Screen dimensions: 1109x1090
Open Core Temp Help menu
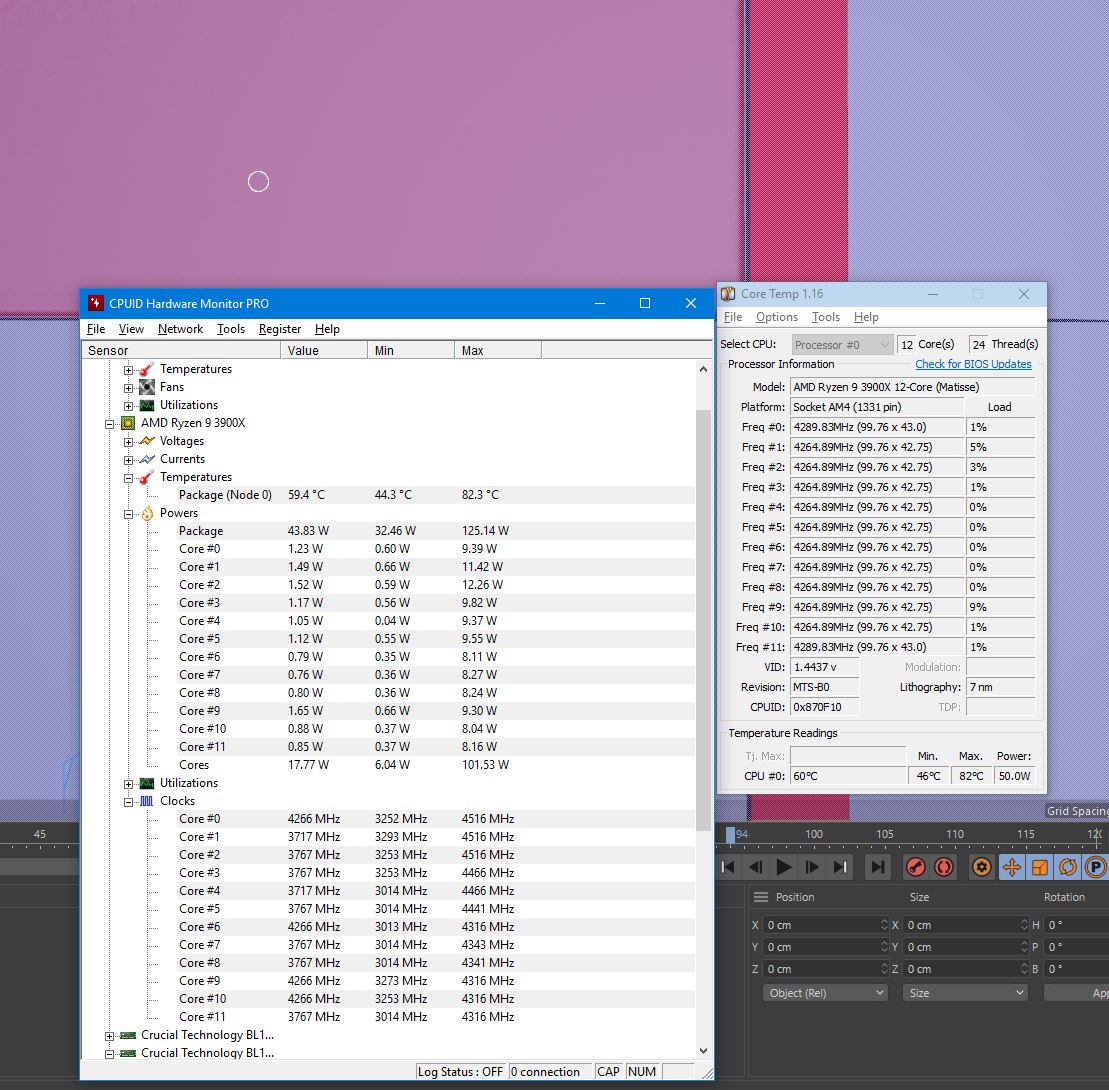coord(866,317)
